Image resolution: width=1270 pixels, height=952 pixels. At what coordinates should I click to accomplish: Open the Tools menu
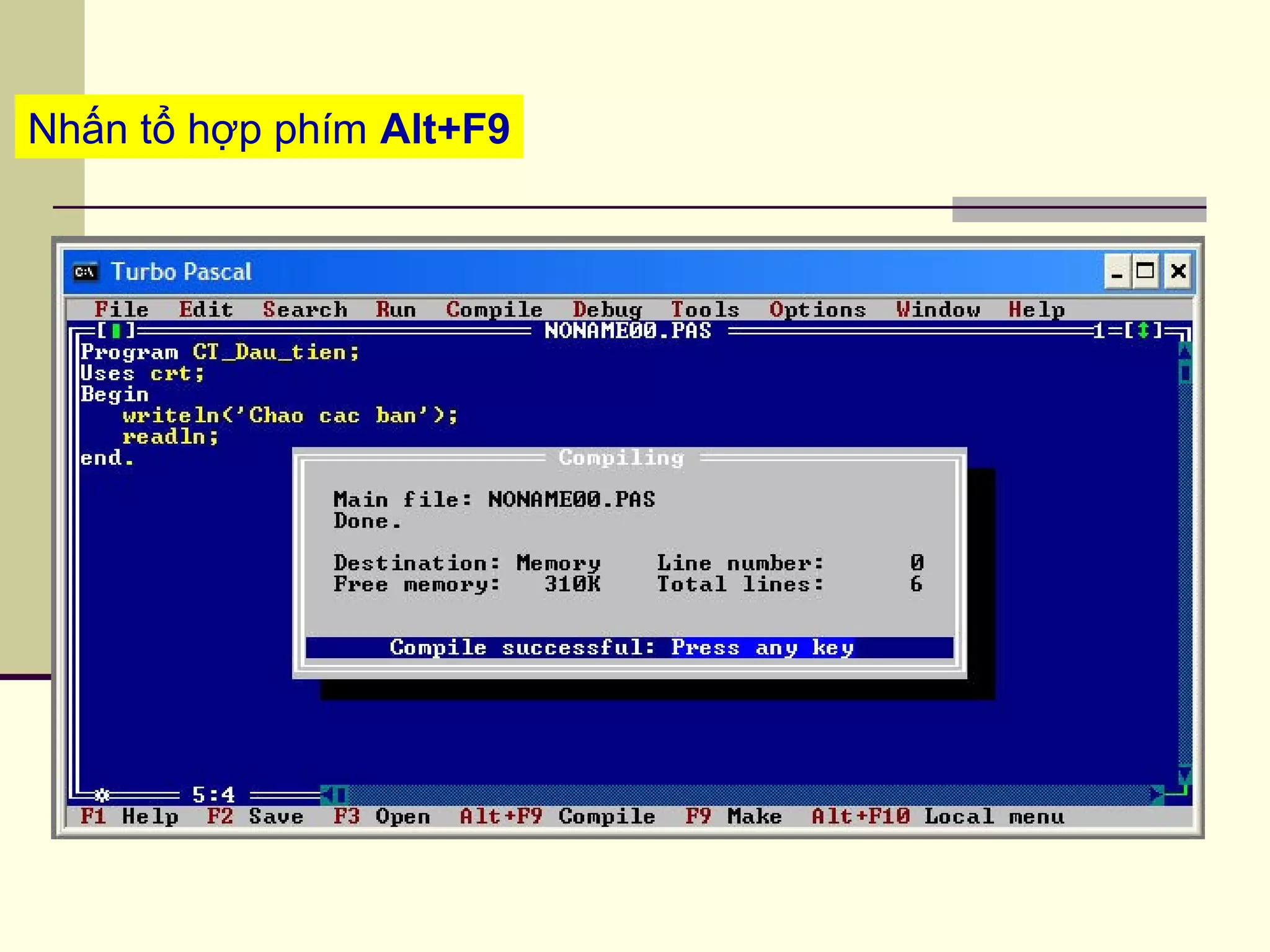(705, 309)
